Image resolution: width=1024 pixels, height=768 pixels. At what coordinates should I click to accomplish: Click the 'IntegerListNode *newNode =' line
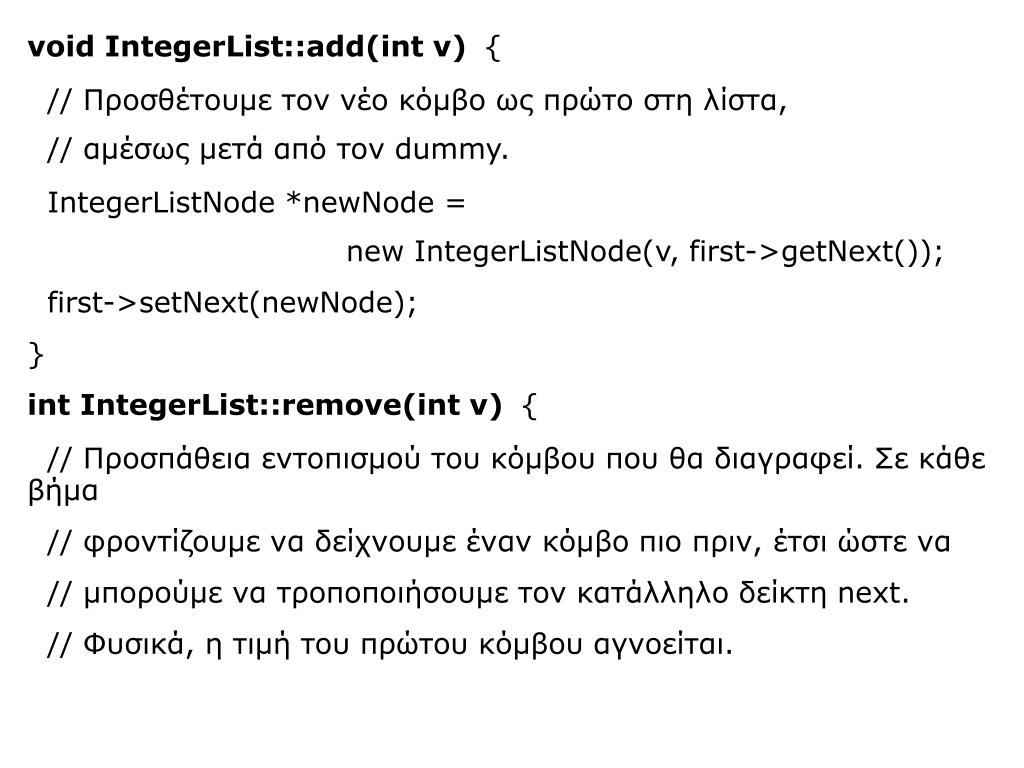(x=257, y=202)
